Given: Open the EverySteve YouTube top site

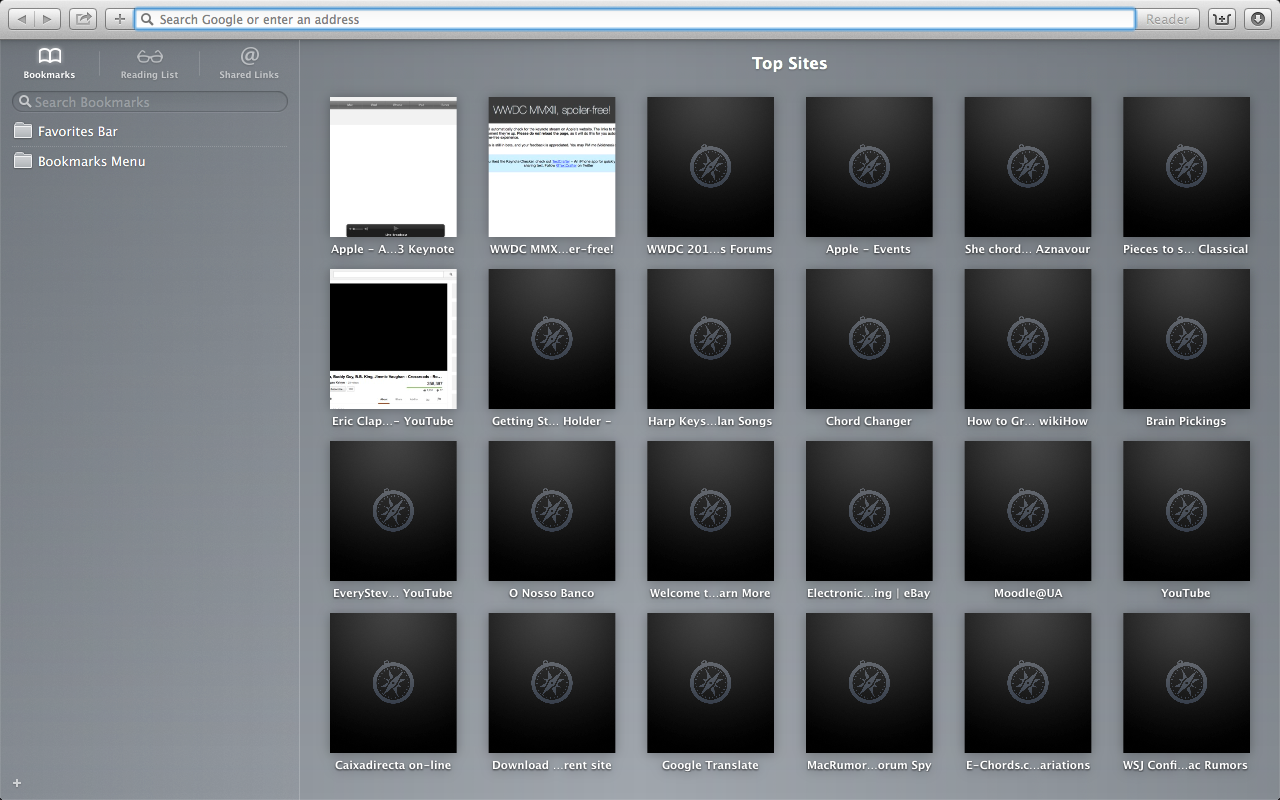Looking at the screenshot, I should tap(393, 511).
